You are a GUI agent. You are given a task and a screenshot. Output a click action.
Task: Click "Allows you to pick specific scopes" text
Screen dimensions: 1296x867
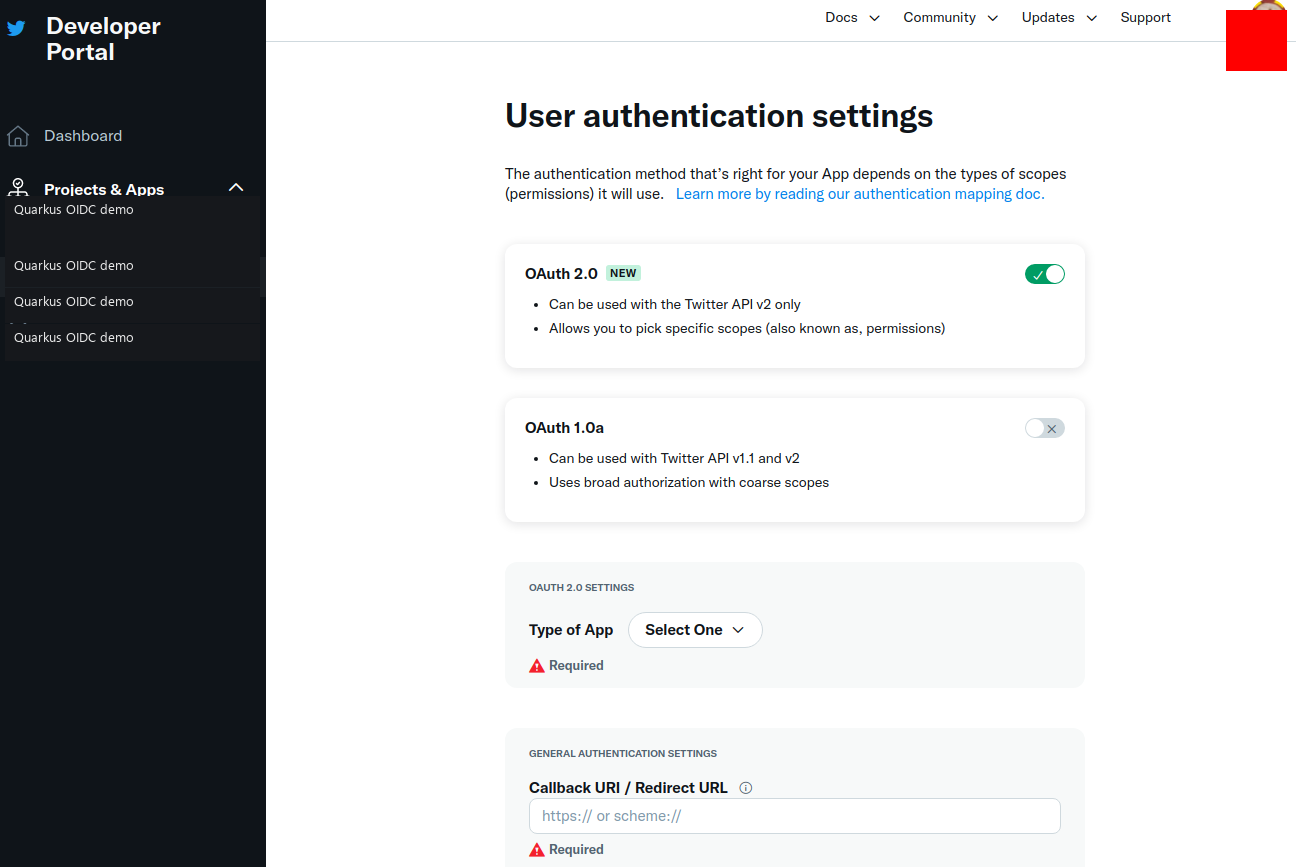point(747,328)
